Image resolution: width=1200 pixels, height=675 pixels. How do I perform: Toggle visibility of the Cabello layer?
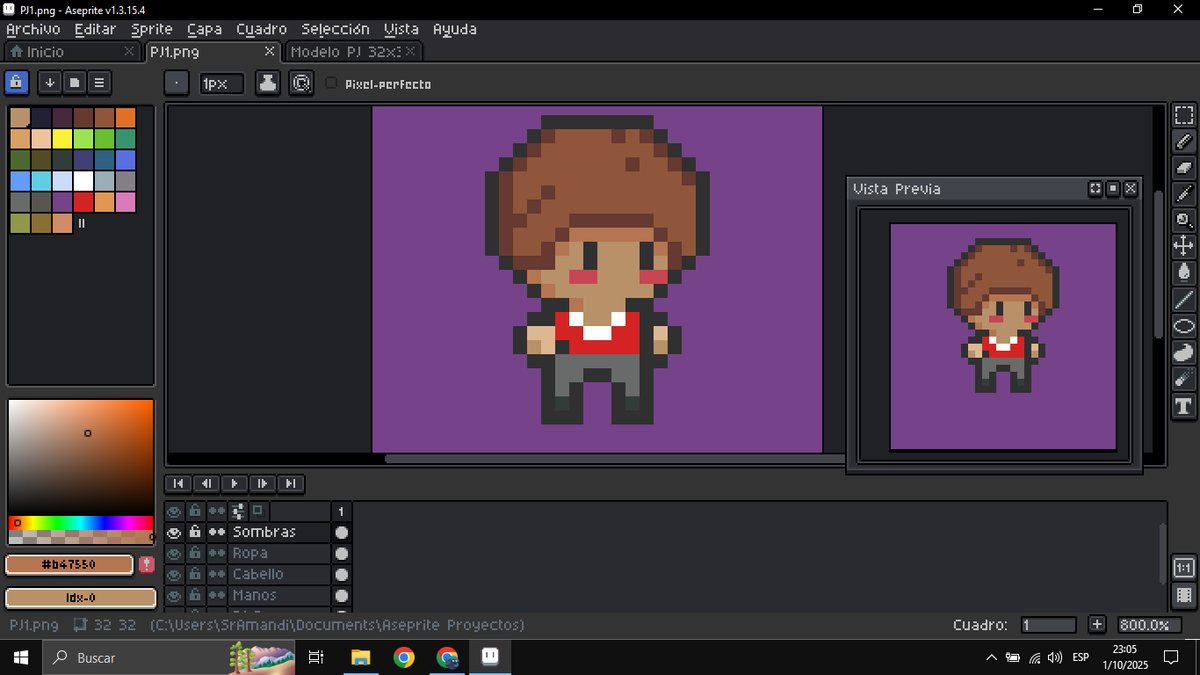(175, 575)
